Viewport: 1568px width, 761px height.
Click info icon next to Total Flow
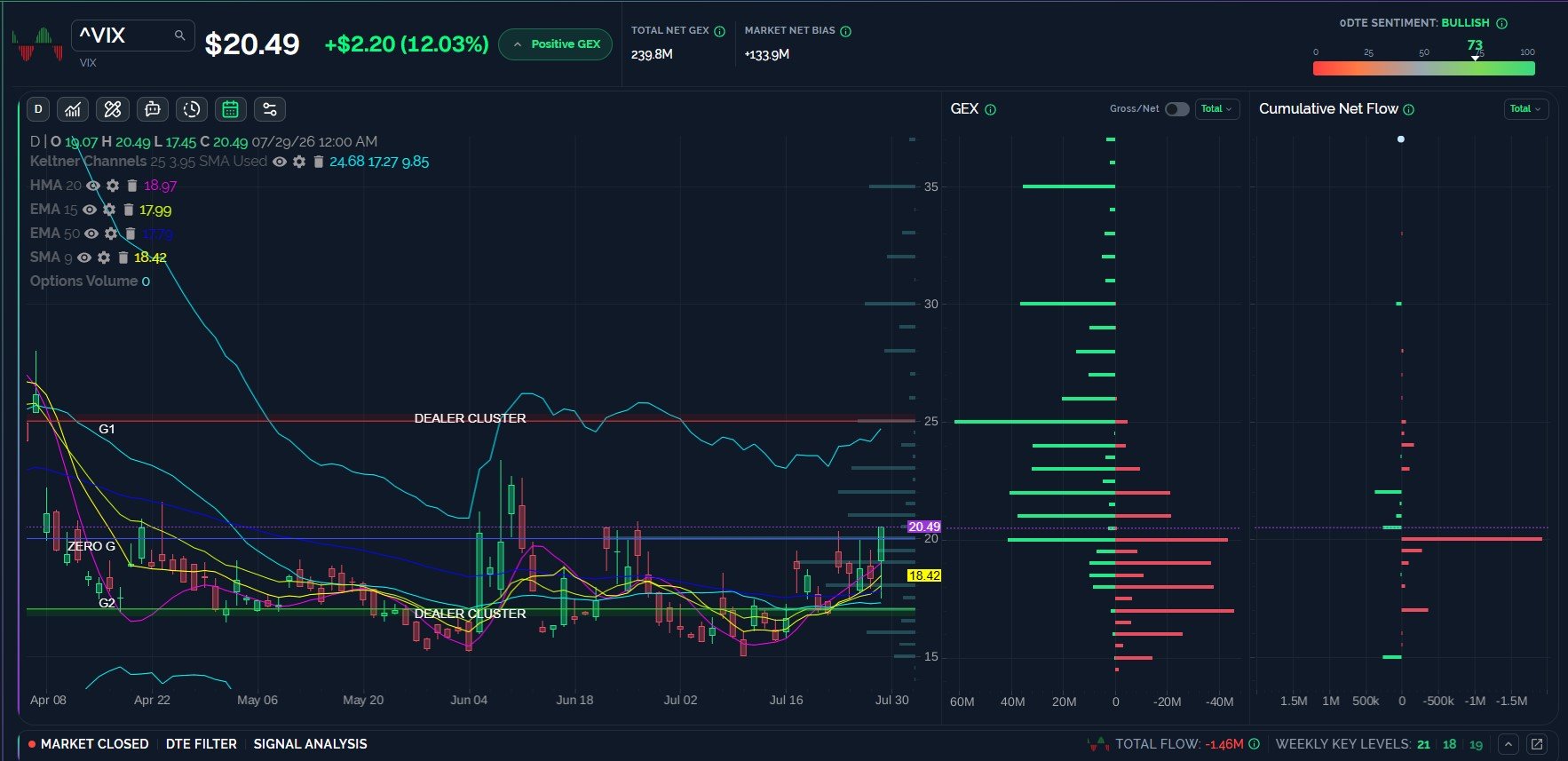click(1255, 744)
